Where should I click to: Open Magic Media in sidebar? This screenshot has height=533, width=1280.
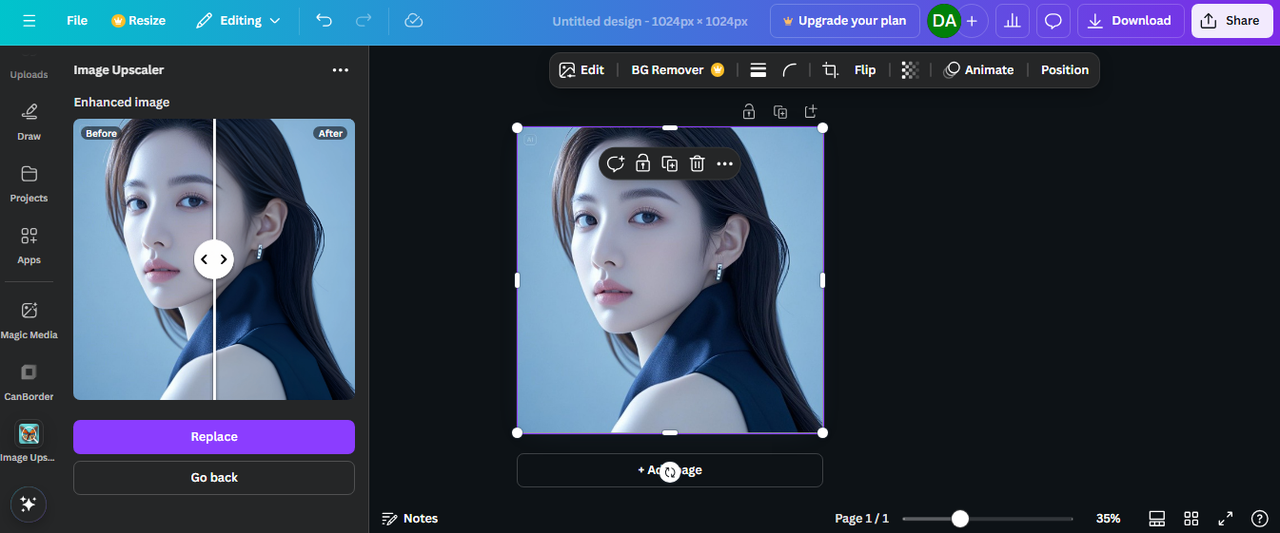(x=29, y=321)
